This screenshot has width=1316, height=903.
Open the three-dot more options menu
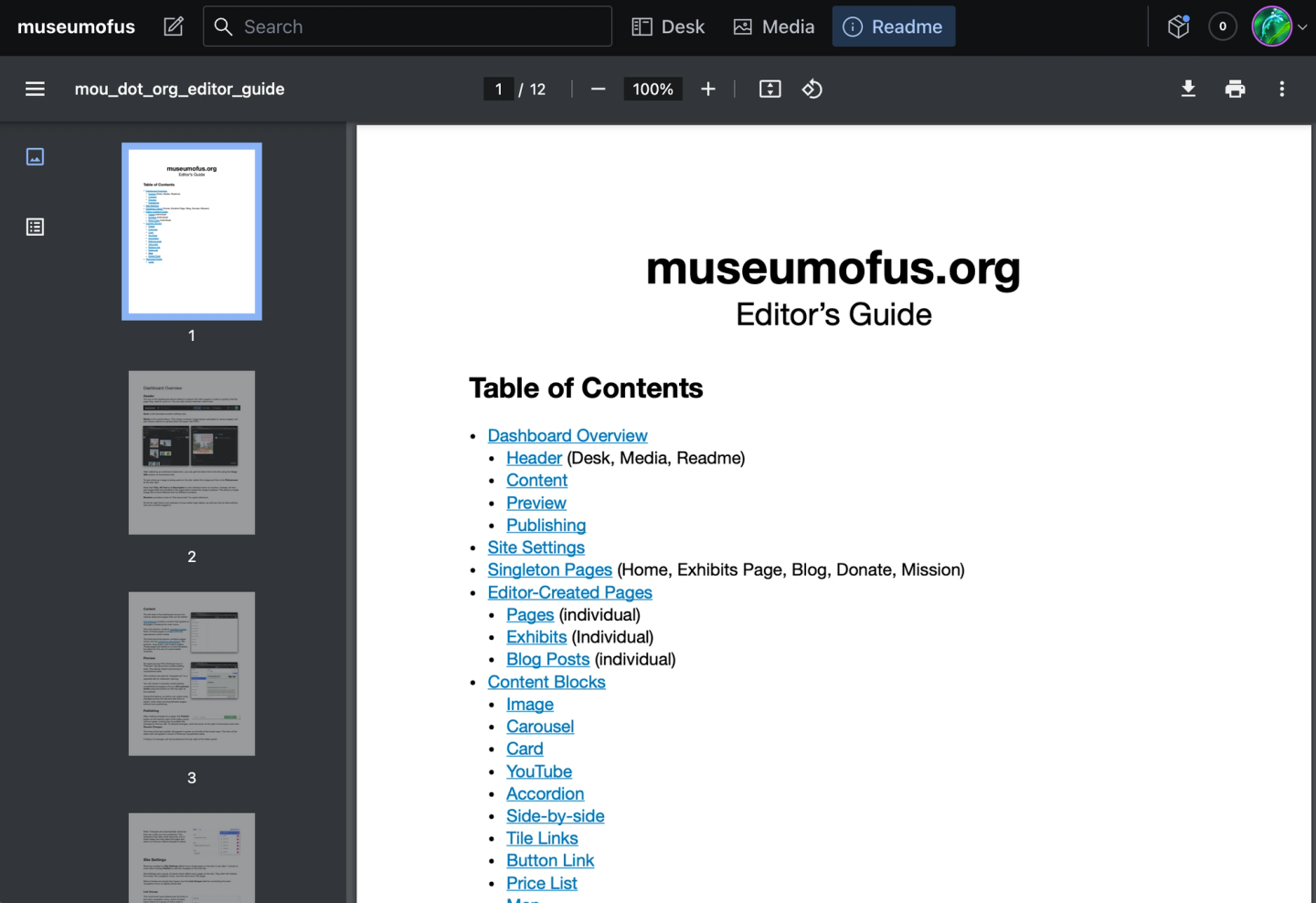(1282, 89)
